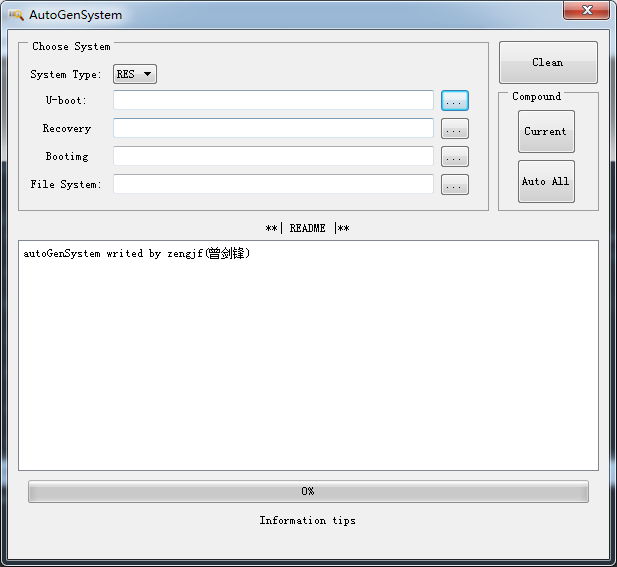Click the Current compound button
Viewport: 617px width, 567px height.
tap(546, 131)
